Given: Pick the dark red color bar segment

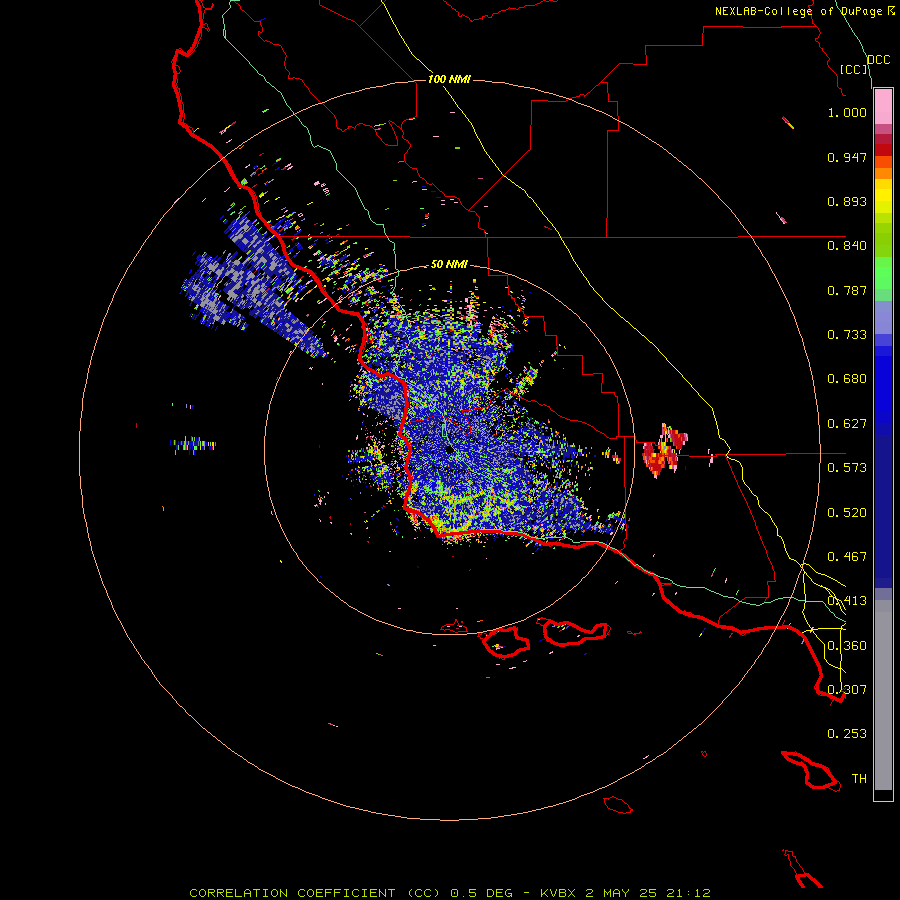Looking at the screenshot, I should pos(883,149).
